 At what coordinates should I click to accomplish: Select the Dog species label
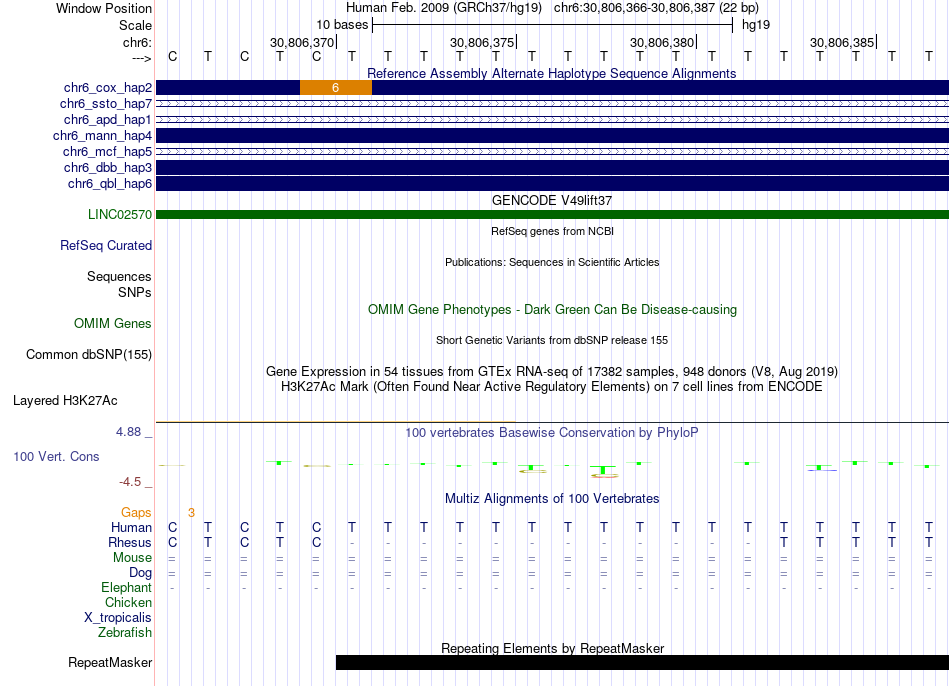coord(141,573)
